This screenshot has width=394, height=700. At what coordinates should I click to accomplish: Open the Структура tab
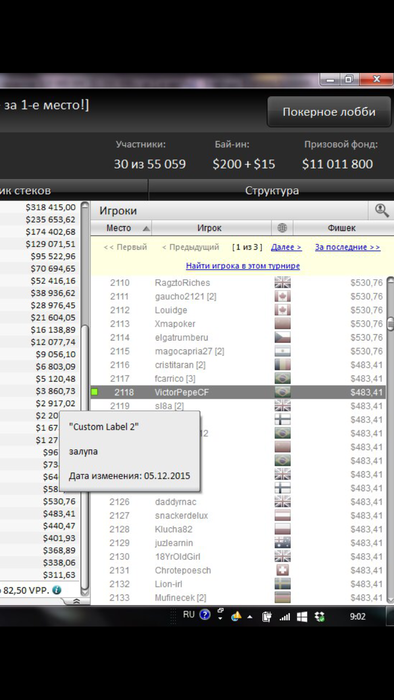click(x=271, y=191)
